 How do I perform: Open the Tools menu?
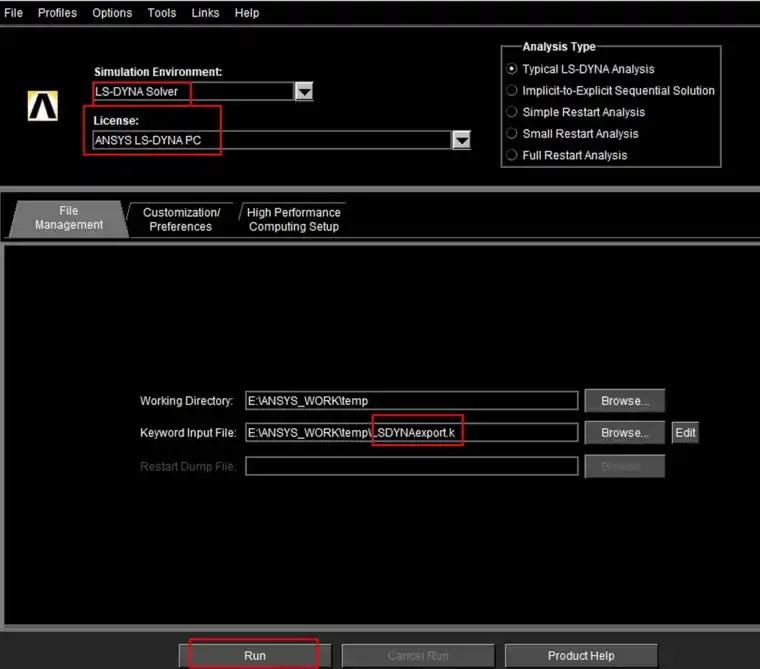(161, 13)
